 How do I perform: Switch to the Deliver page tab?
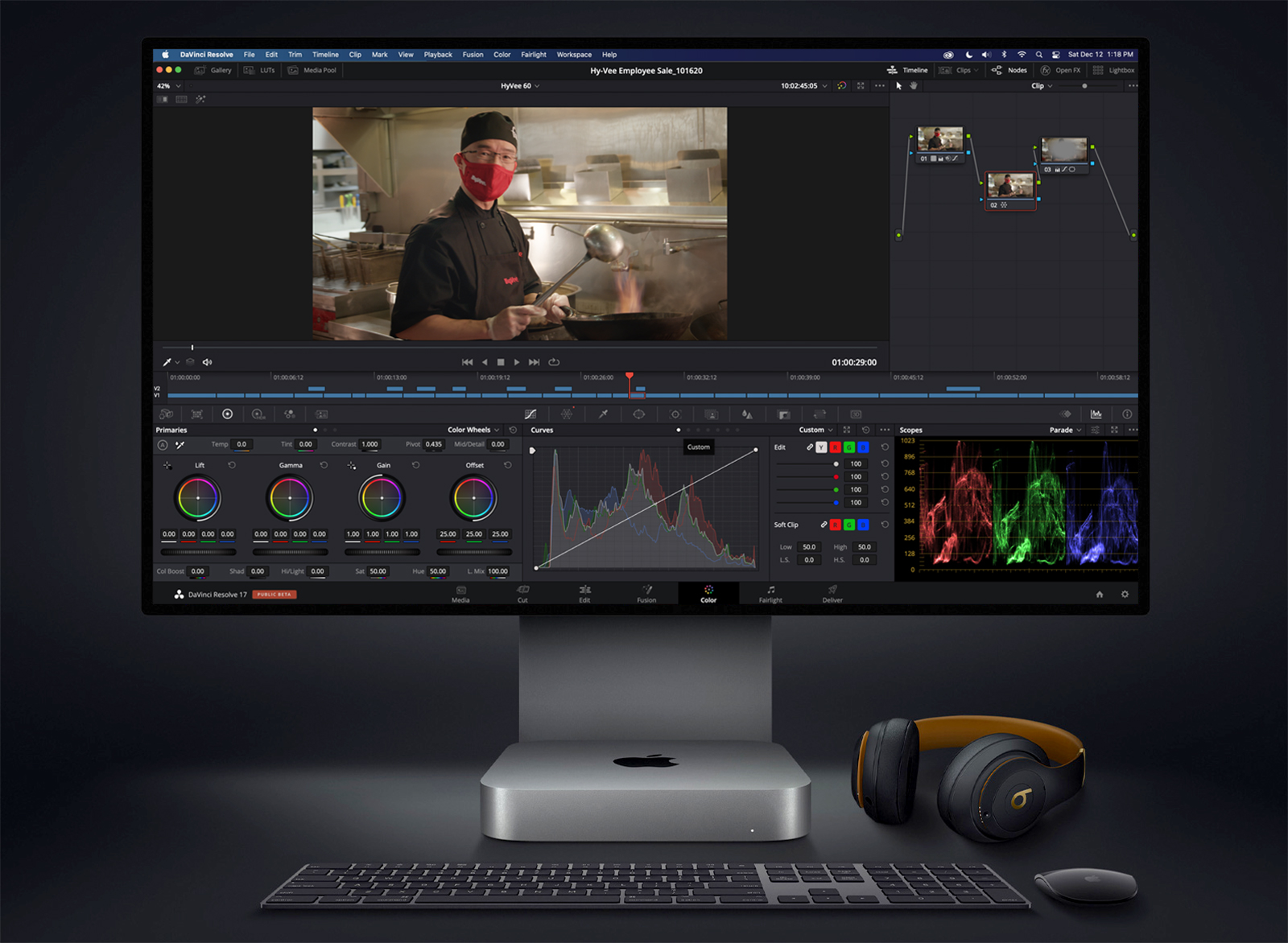pyautogui.click(x=832, y=594)
